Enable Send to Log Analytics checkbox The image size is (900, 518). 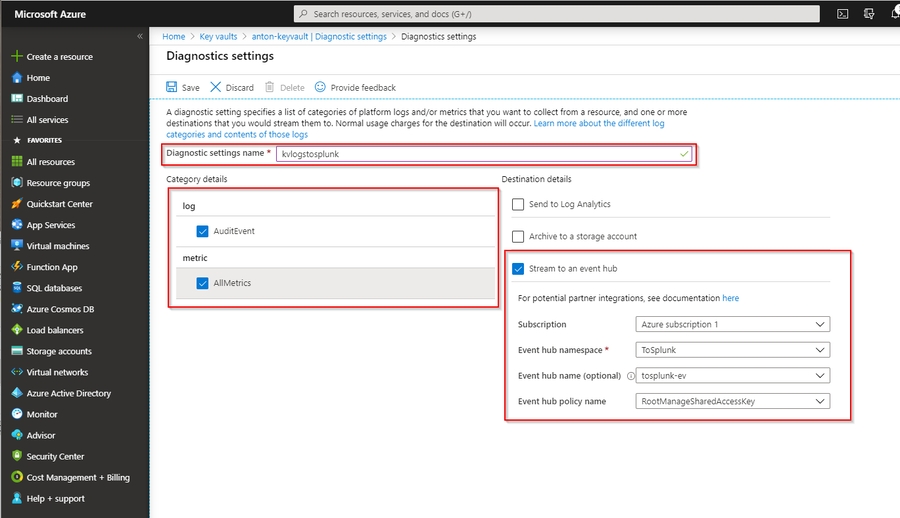click(518, 204)
